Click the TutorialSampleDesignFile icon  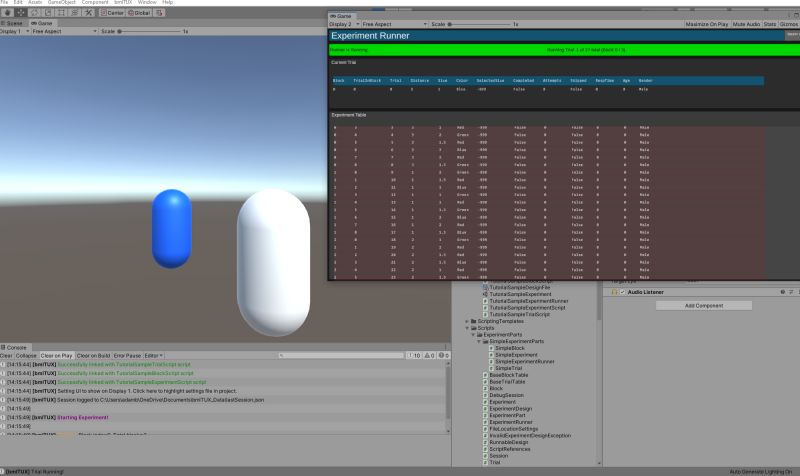(485, 288)
